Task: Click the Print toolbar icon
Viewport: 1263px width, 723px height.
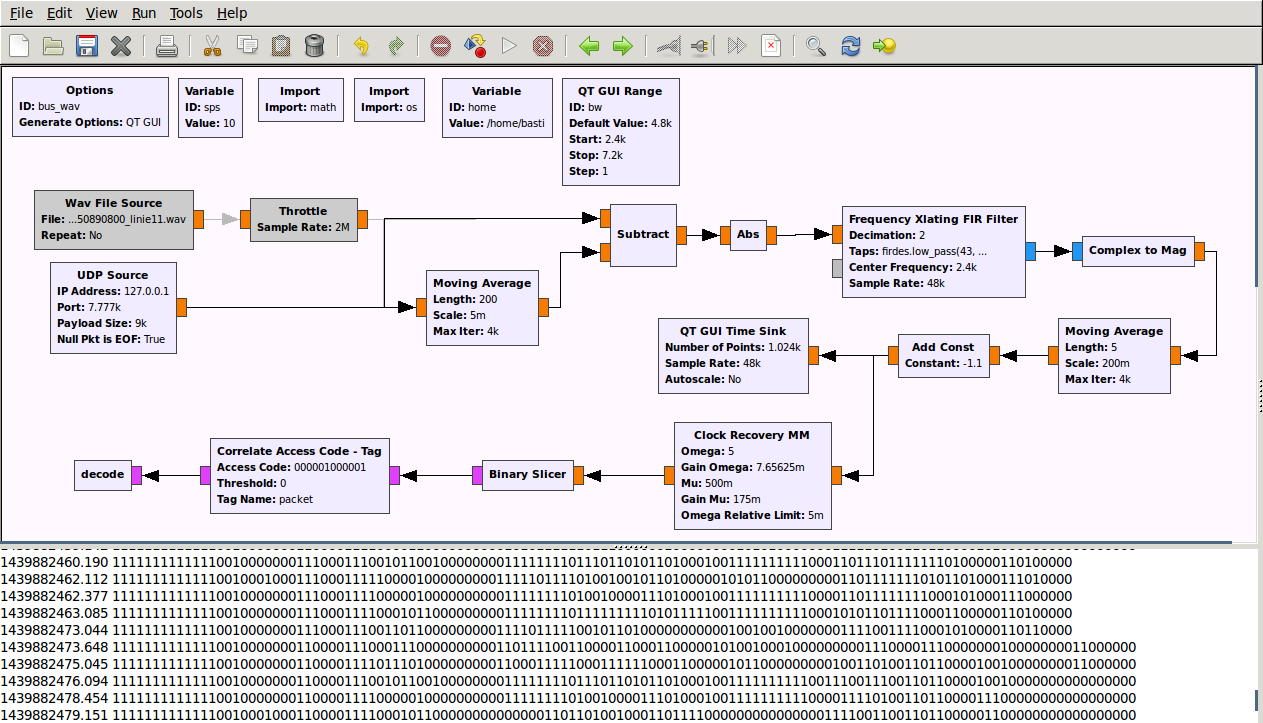Action: point(166,46)
